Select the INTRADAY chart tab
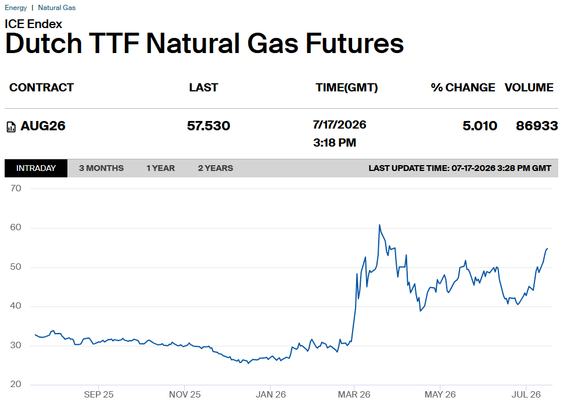Viewport: 567px width, 407px height. (36, 168)
